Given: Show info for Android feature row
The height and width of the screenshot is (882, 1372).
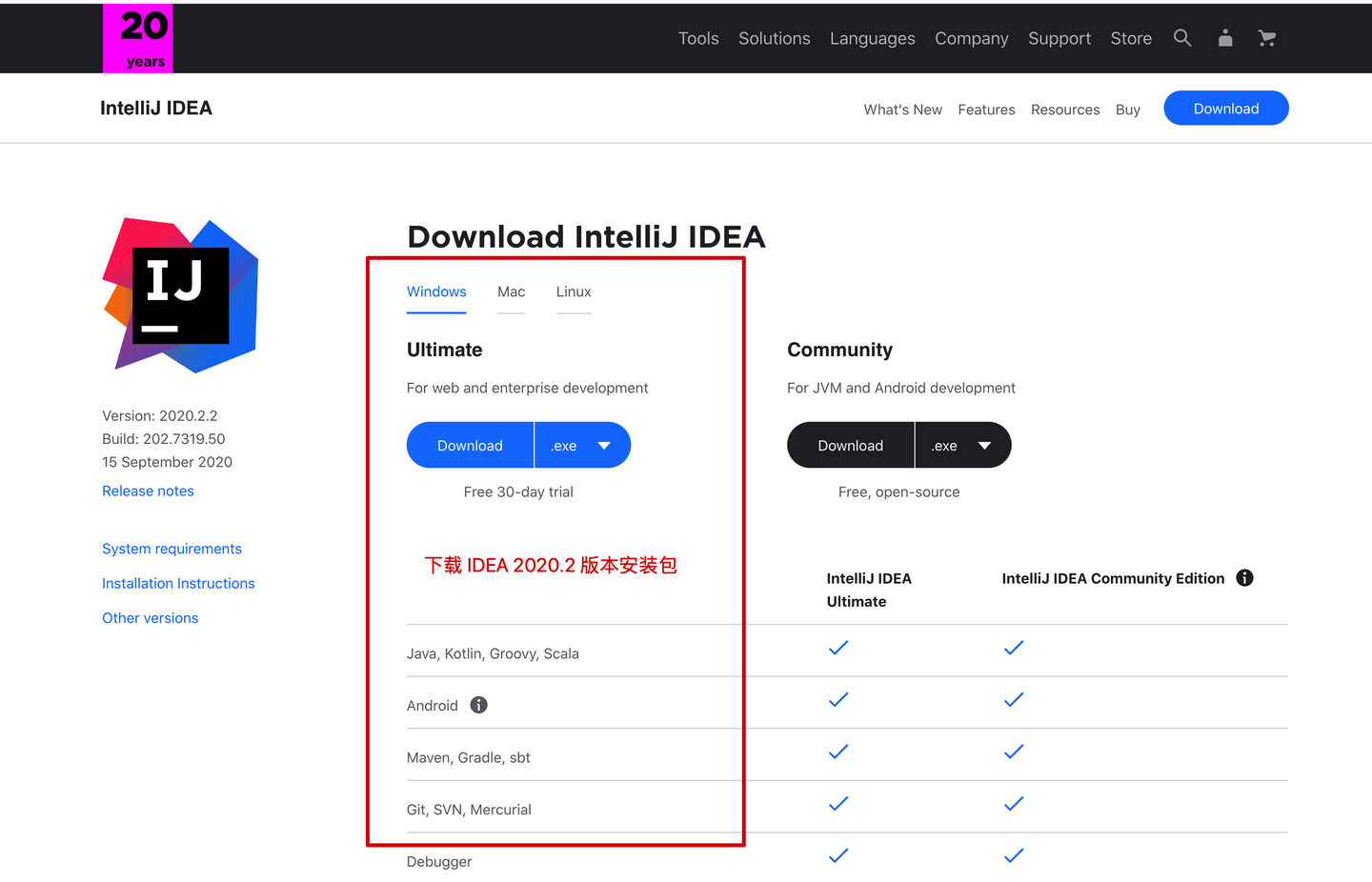Looking at the screenshot, I should tap(479, 705).
